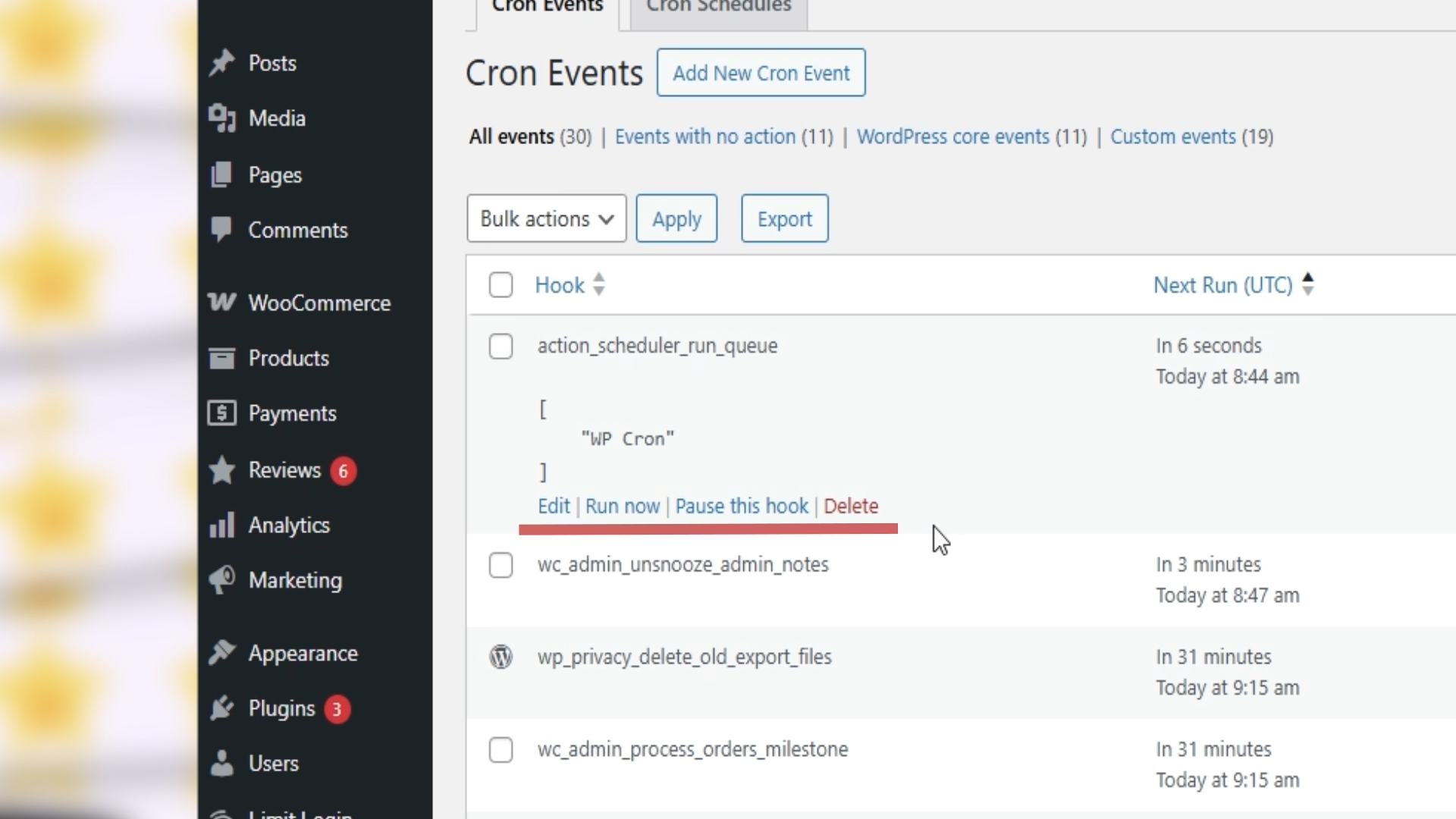1456x819 pixels.
Task: Filter by WordPress core events
Action: click(952, 136)
